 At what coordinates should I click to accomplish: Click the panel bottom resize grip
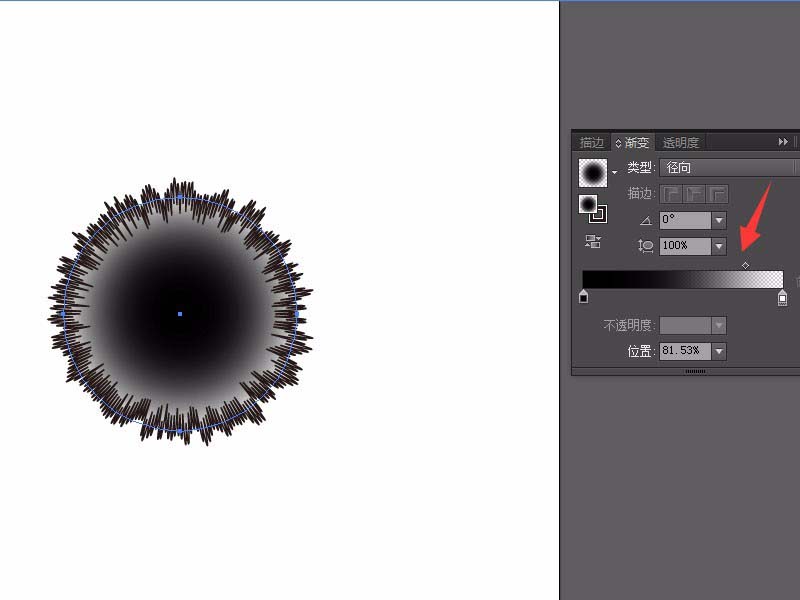pyautogui.click(x=695, y=371)
